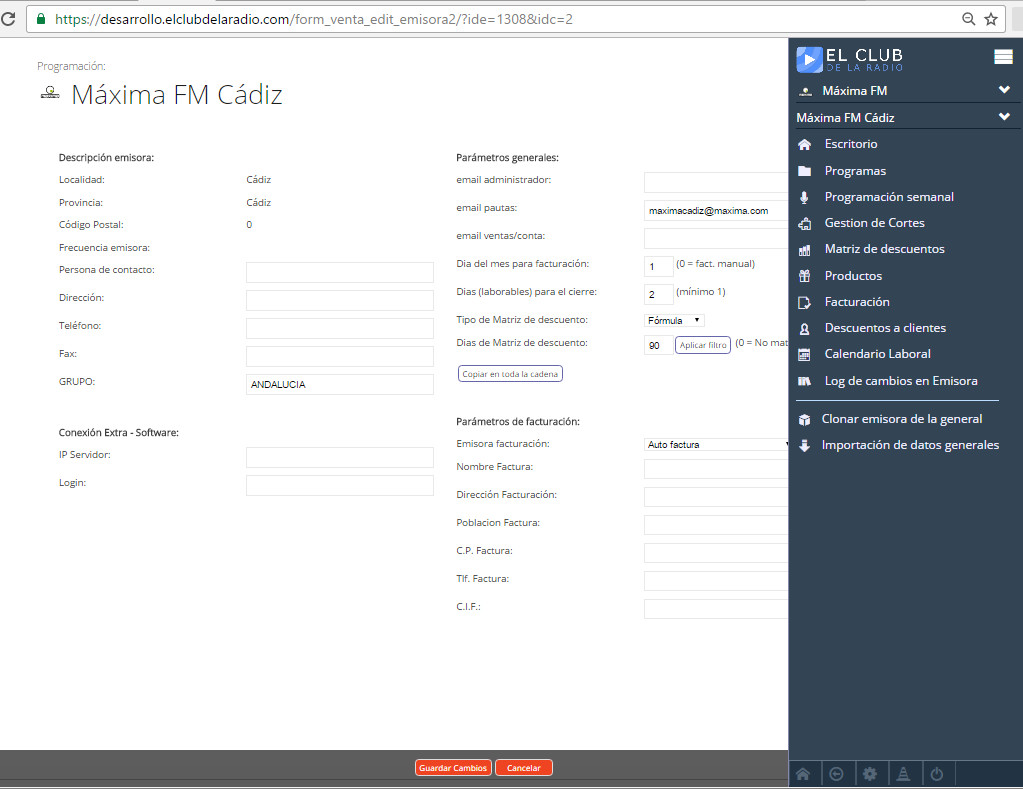This screenshot has width=1023, height=789.
Task: Focus the Login input field
Action: click(x=339, y=486)
